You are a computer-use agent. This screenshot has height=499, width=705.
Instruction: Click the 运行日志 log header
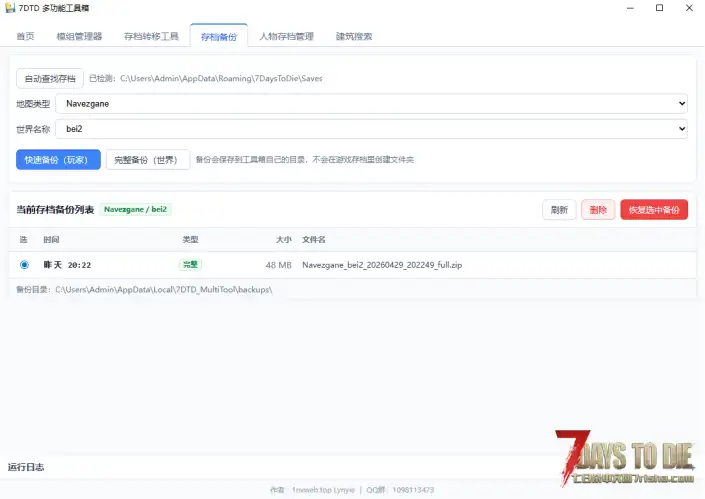pos(26,467)
